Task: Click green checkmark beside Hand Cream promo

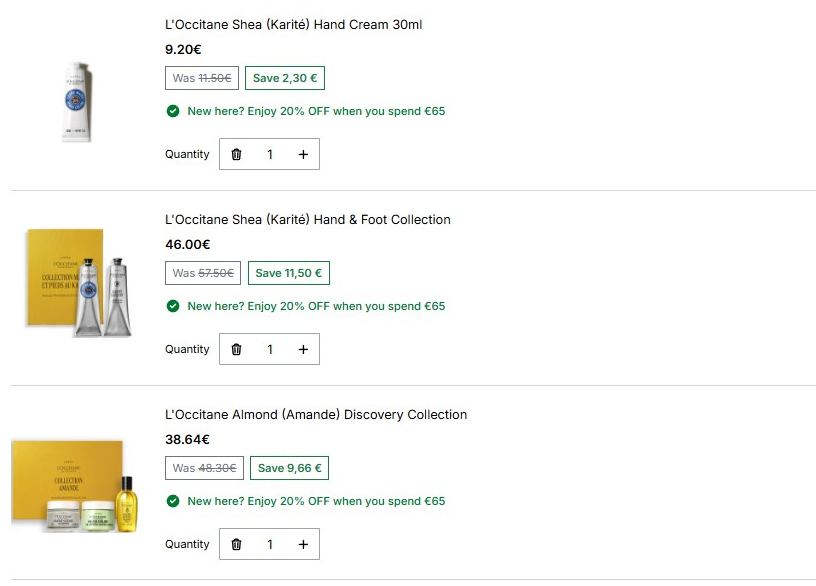Action: (173, 111)
